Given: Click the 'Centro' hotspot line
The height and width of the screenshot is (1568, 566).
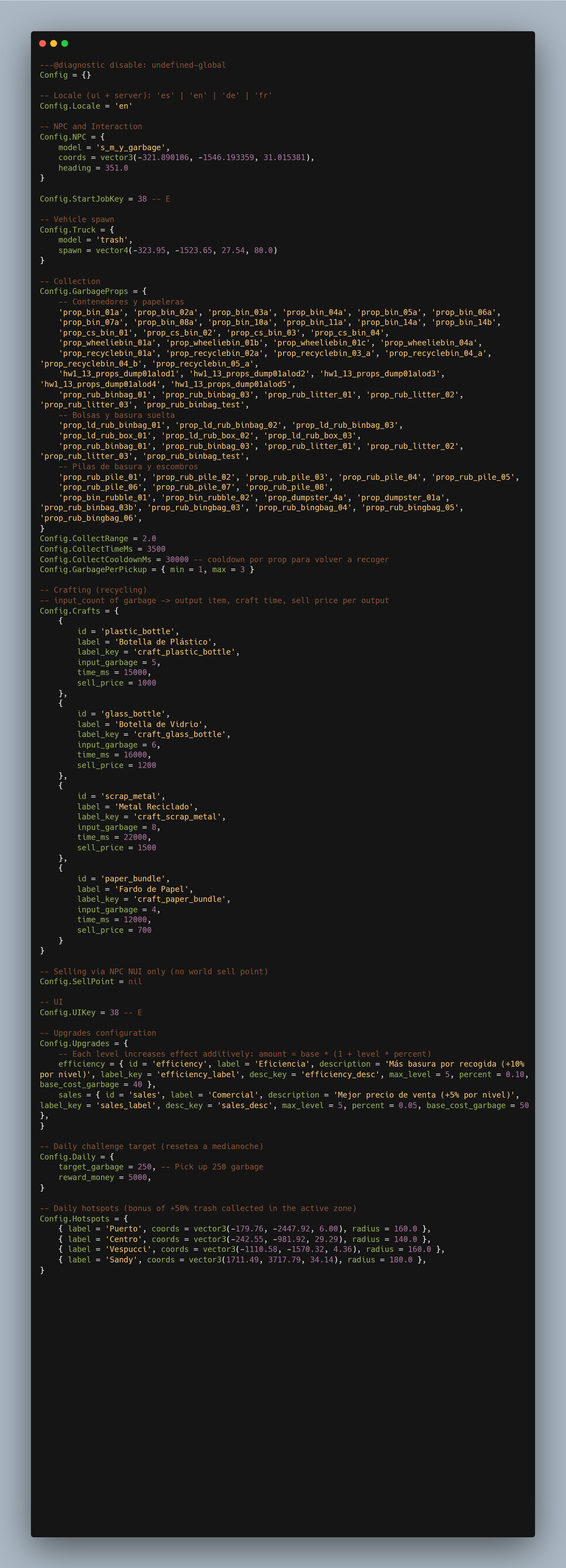Looking at the screenshot, I should pos(245,1239).
